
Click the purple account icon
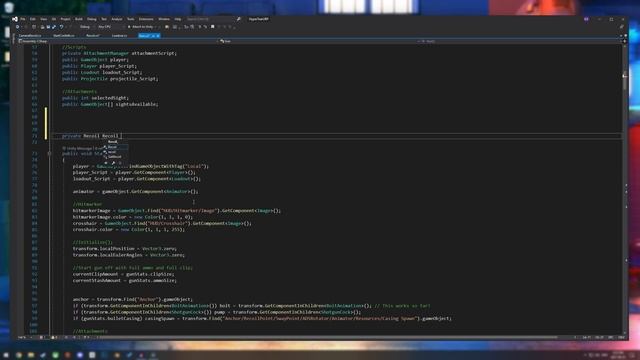point(587,19)
